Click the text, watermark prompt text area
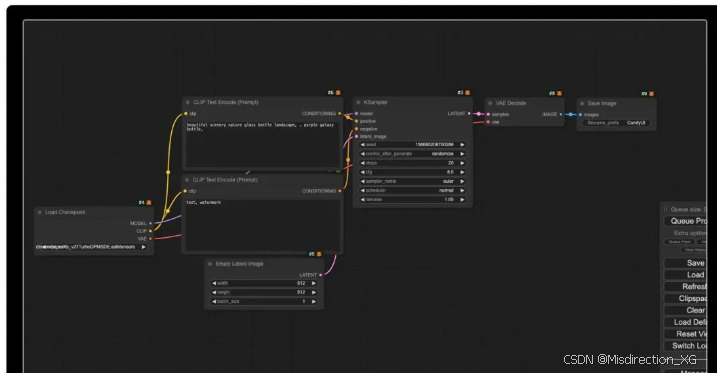717x373 pixels. [x=262, y=224]
